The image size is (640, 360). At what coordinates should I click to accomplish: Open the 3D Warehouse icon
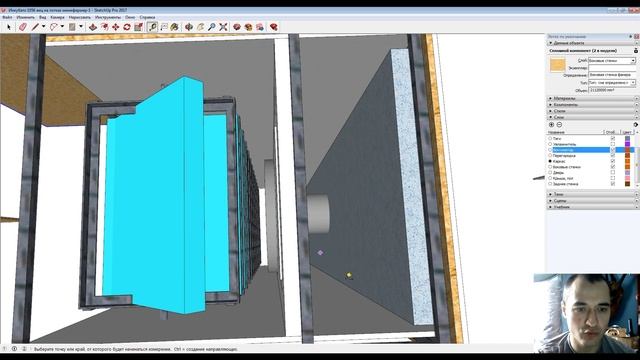coord(237,27)
